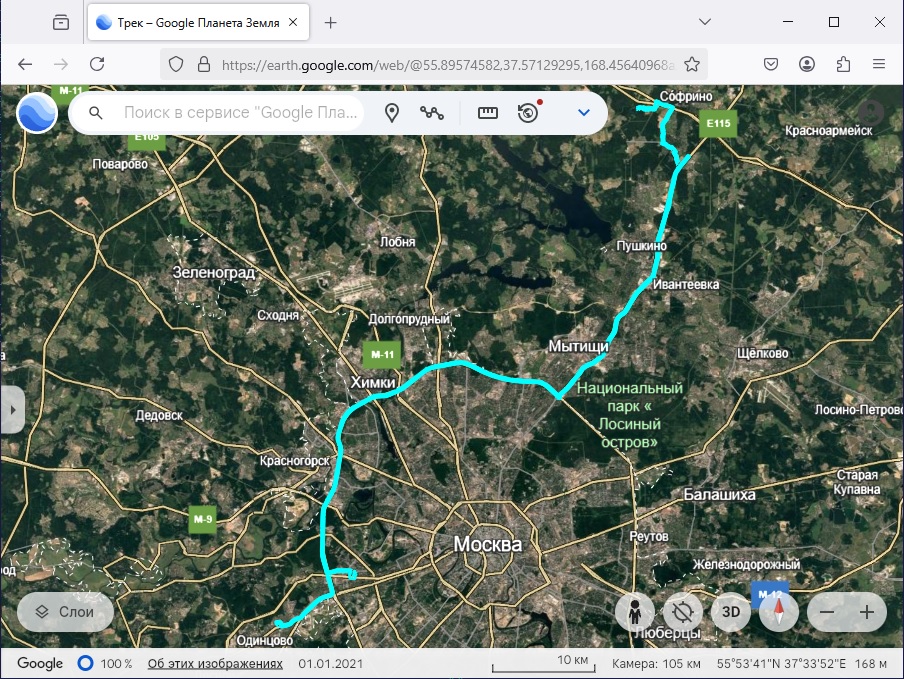The height and width of the screenshot is (679, 904).
Task: Expand the toolbar chevron dropdown
Action: [x=584, y=113]
